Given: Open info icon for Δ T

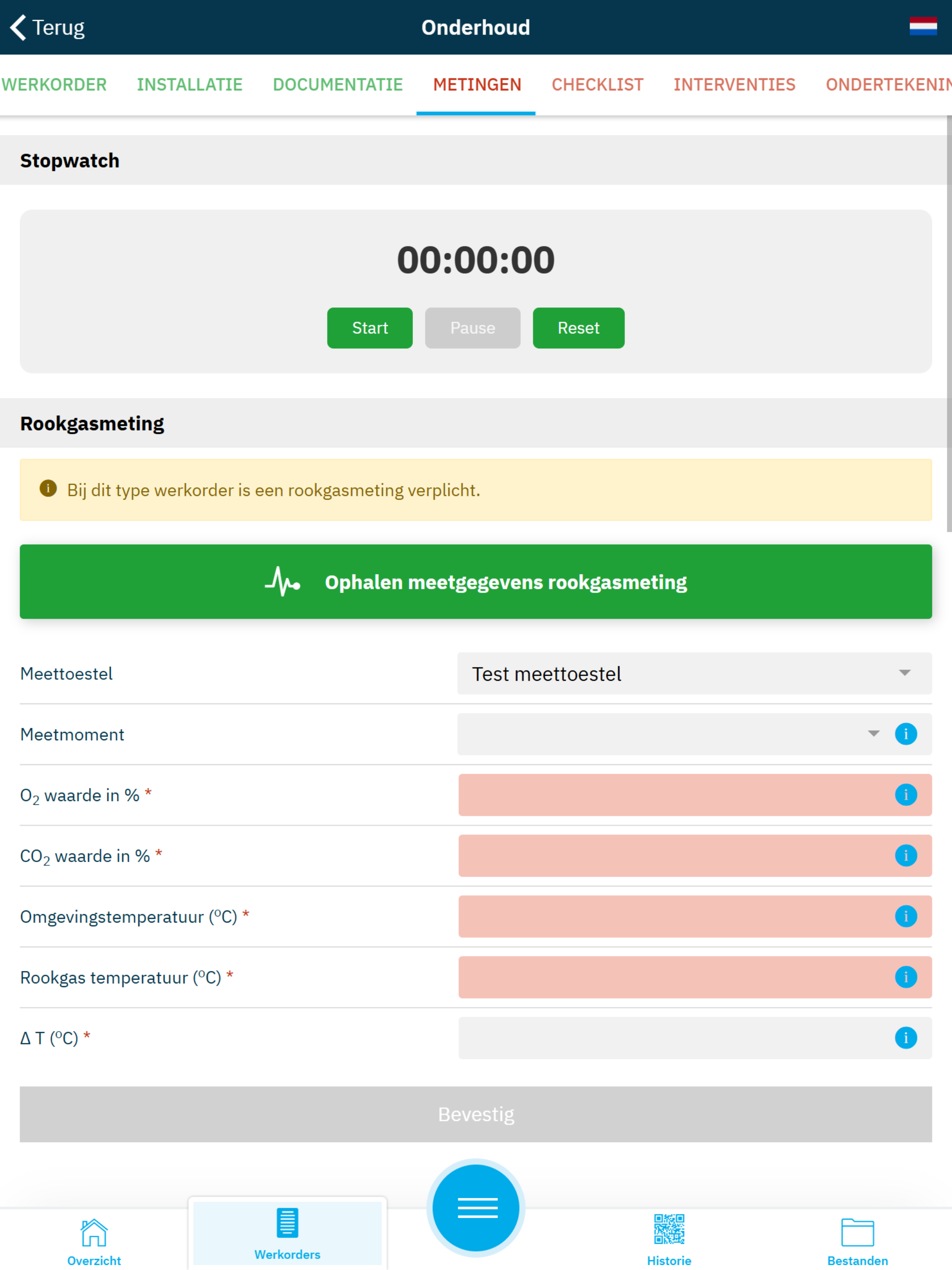Looking at the screenshot, I should pyautogui.click(x=905, y=1038).
